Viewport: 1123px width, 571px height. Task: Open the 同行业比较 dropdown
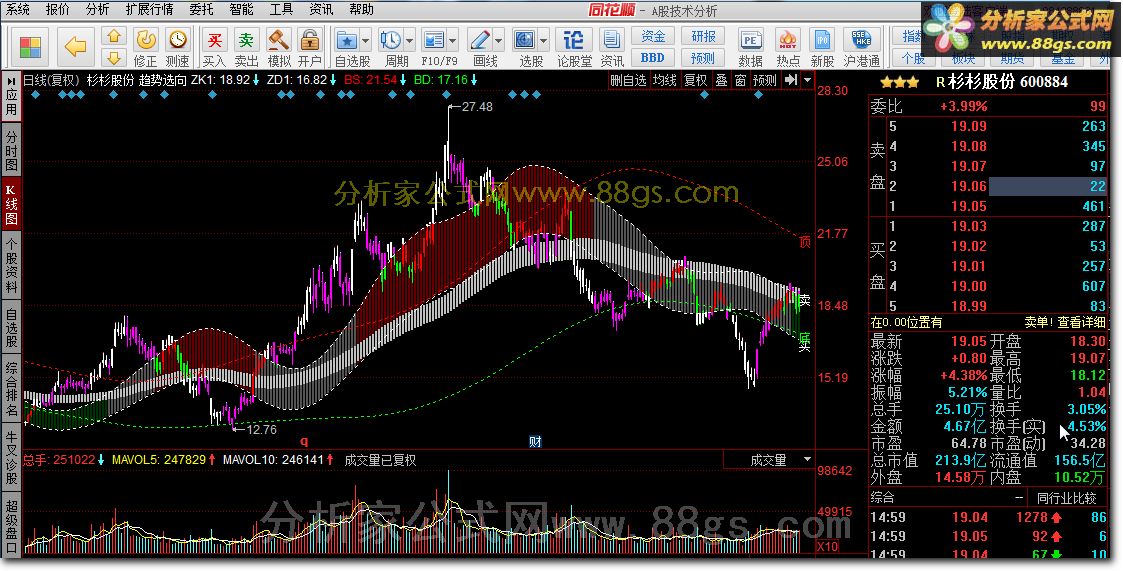click(1066, 497)
